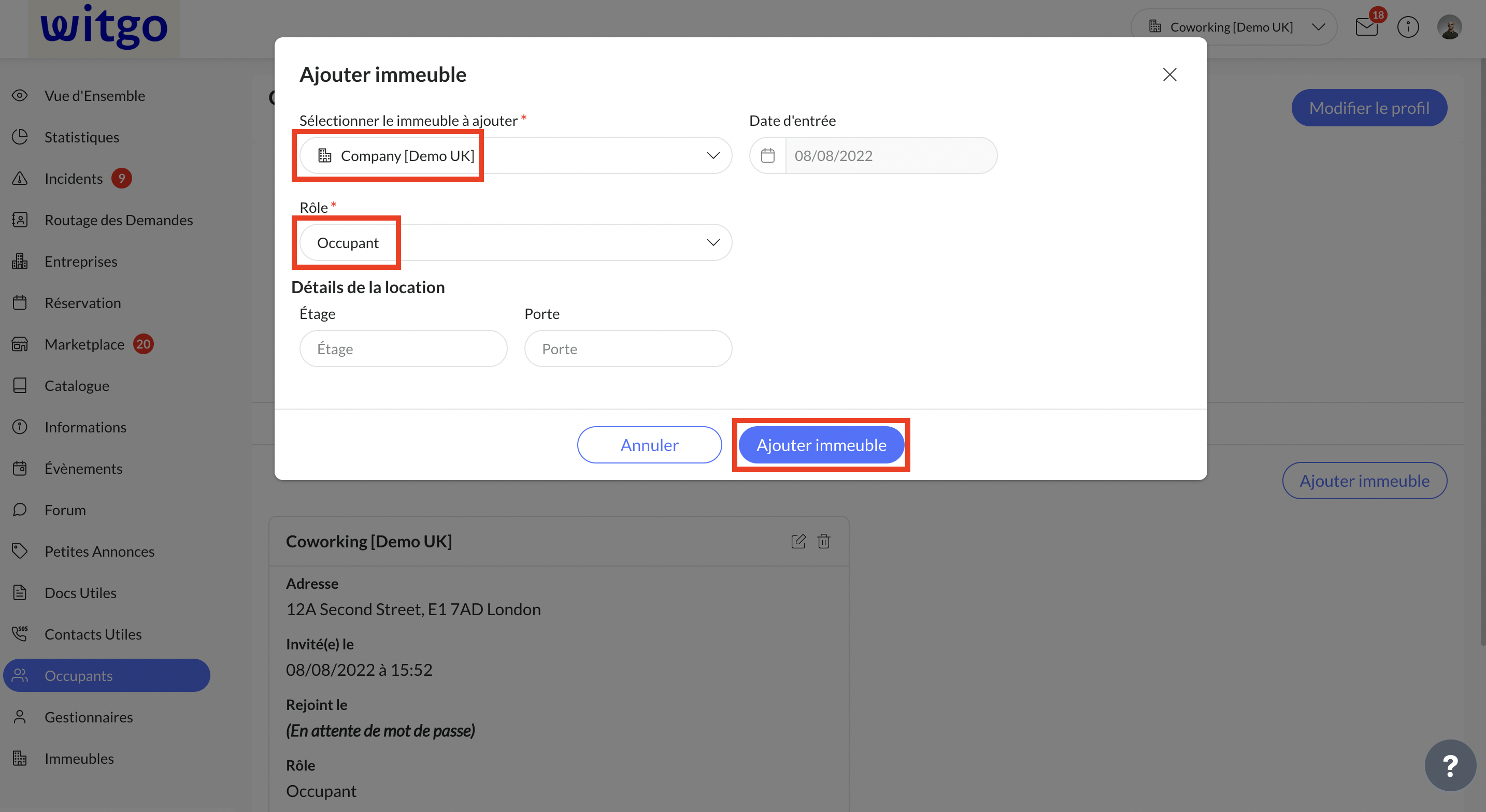This screenshot has width=1486, height=812.
Task: Close the Ajouter immeuble dialog
Action: pyautogui.click(x=1170, y=75)
